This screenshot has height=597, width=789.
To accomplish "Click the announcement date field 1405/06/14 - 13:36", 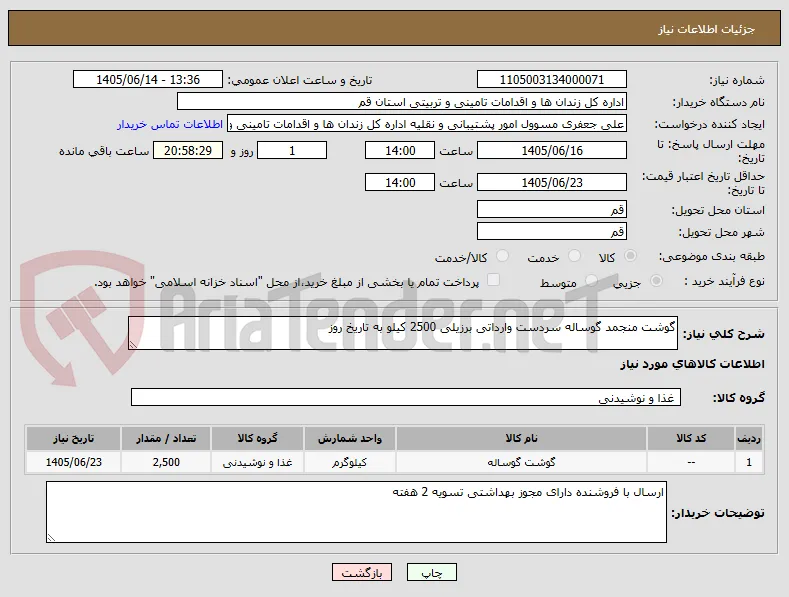I will coord(147,80).
